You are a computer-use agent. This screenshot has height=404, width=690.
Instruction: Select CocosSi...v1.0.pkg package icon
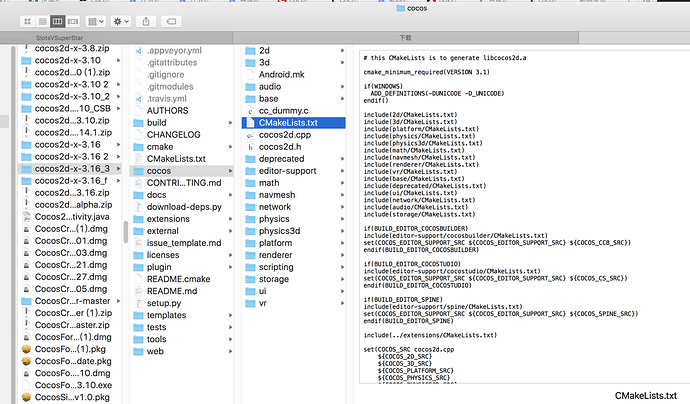coord(26,397)
